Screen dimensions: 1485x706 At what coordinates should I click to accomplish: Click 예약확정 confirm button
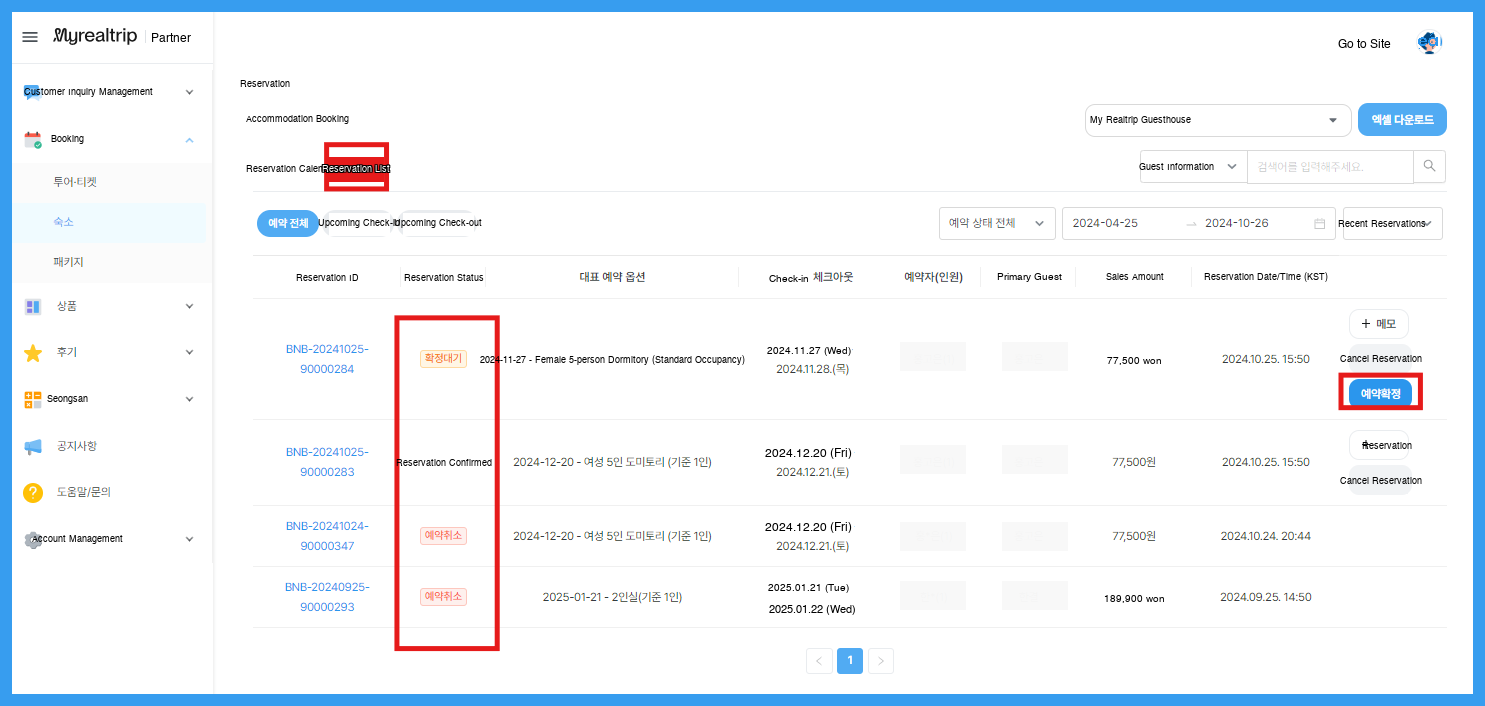pos(1380,394)
